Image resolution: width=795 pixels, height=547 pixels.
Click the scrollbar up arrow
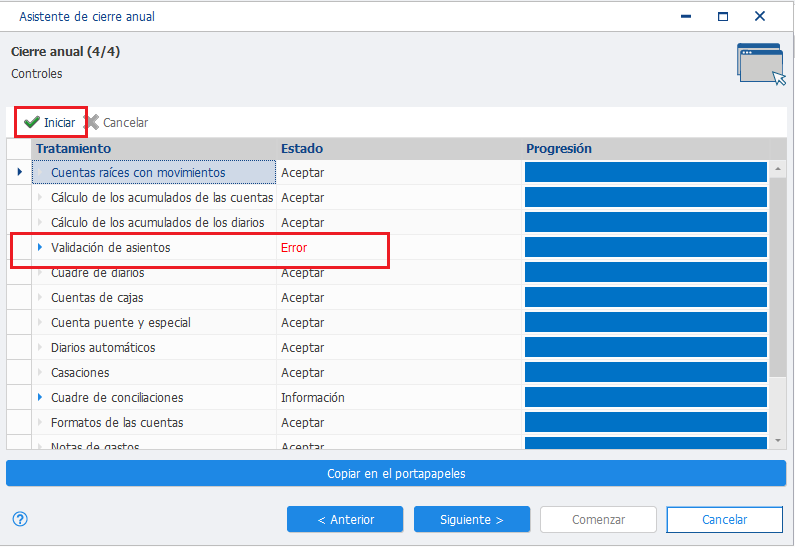pos(778,168)
